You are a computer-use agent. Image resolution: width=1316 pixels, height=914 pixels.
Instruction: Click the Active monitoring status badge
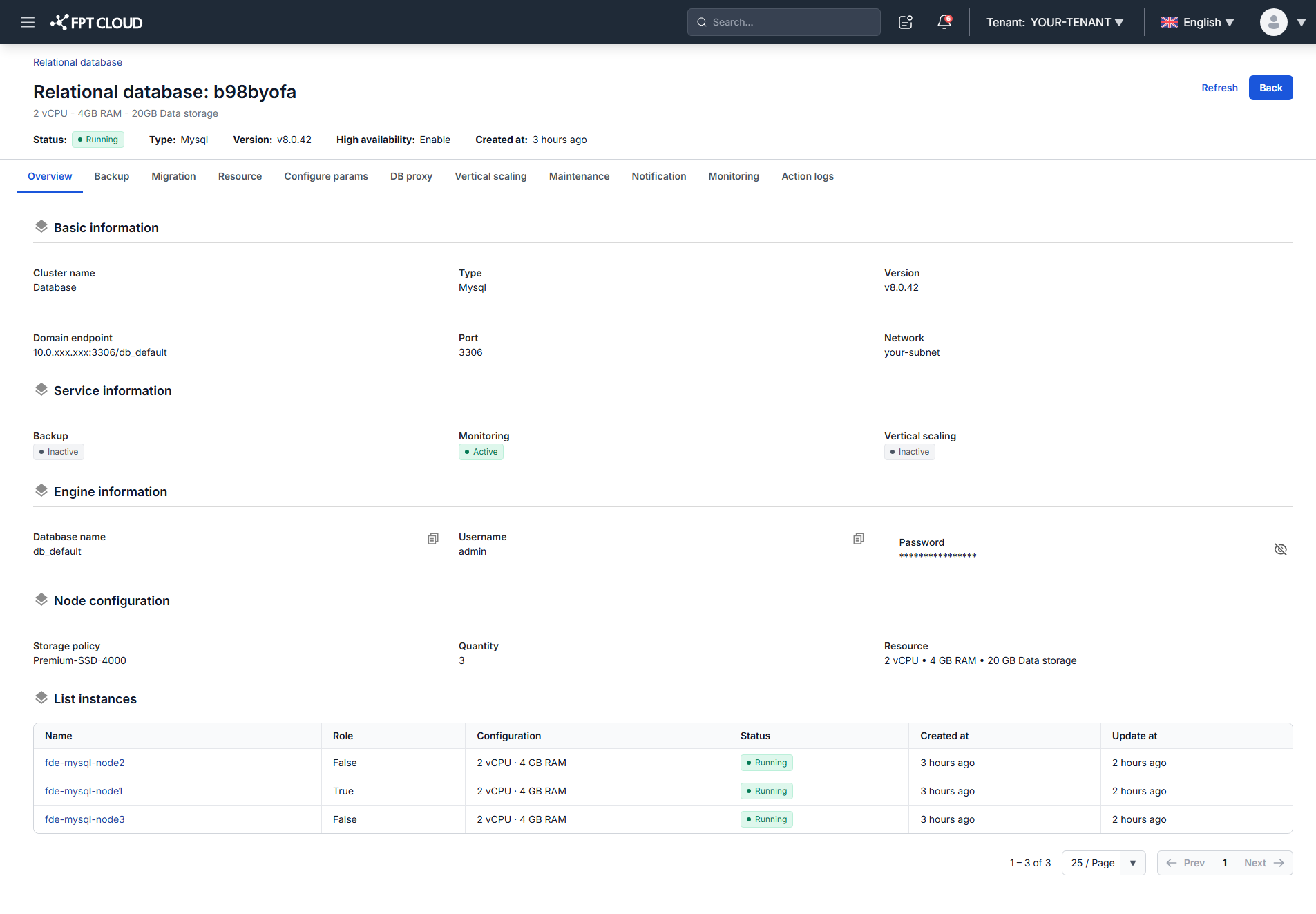pyautogui.click(x=481, y=452)
